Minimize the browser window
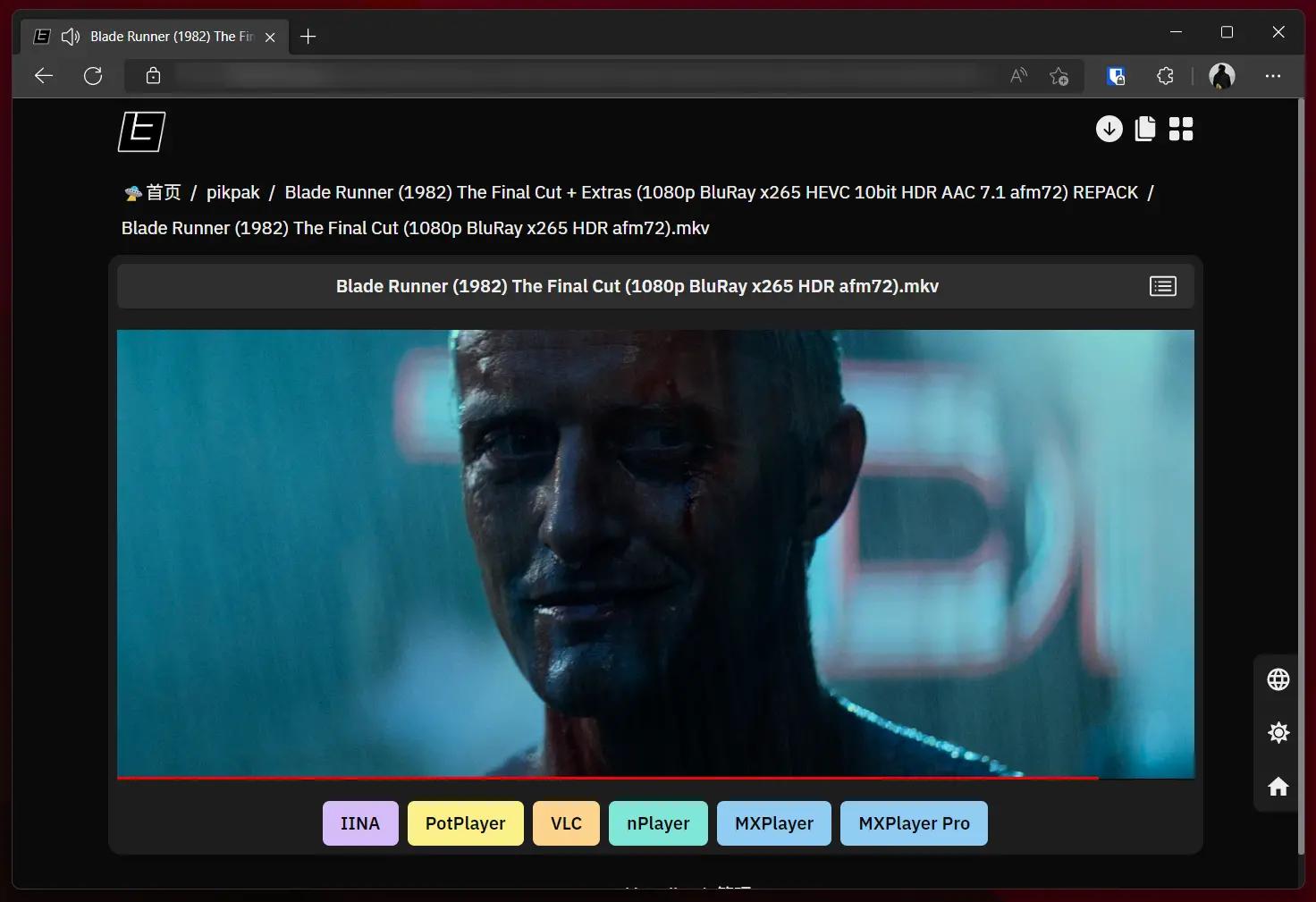This screenshot has width=1316, height=902. click(1177, 32)
